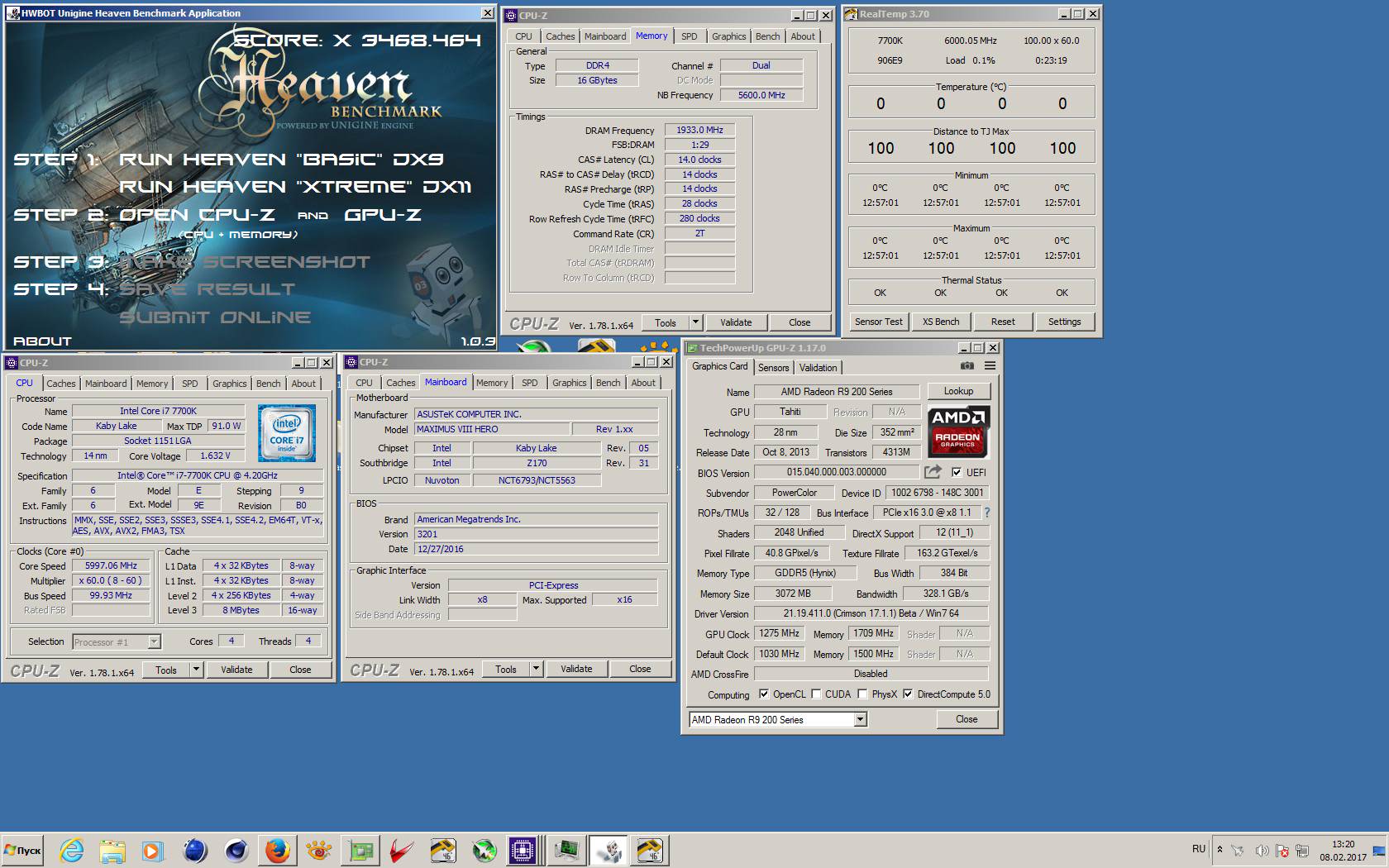1389x868 pixels.
Task: Open Internet Explorer from the taskbar
Action: 72,850
